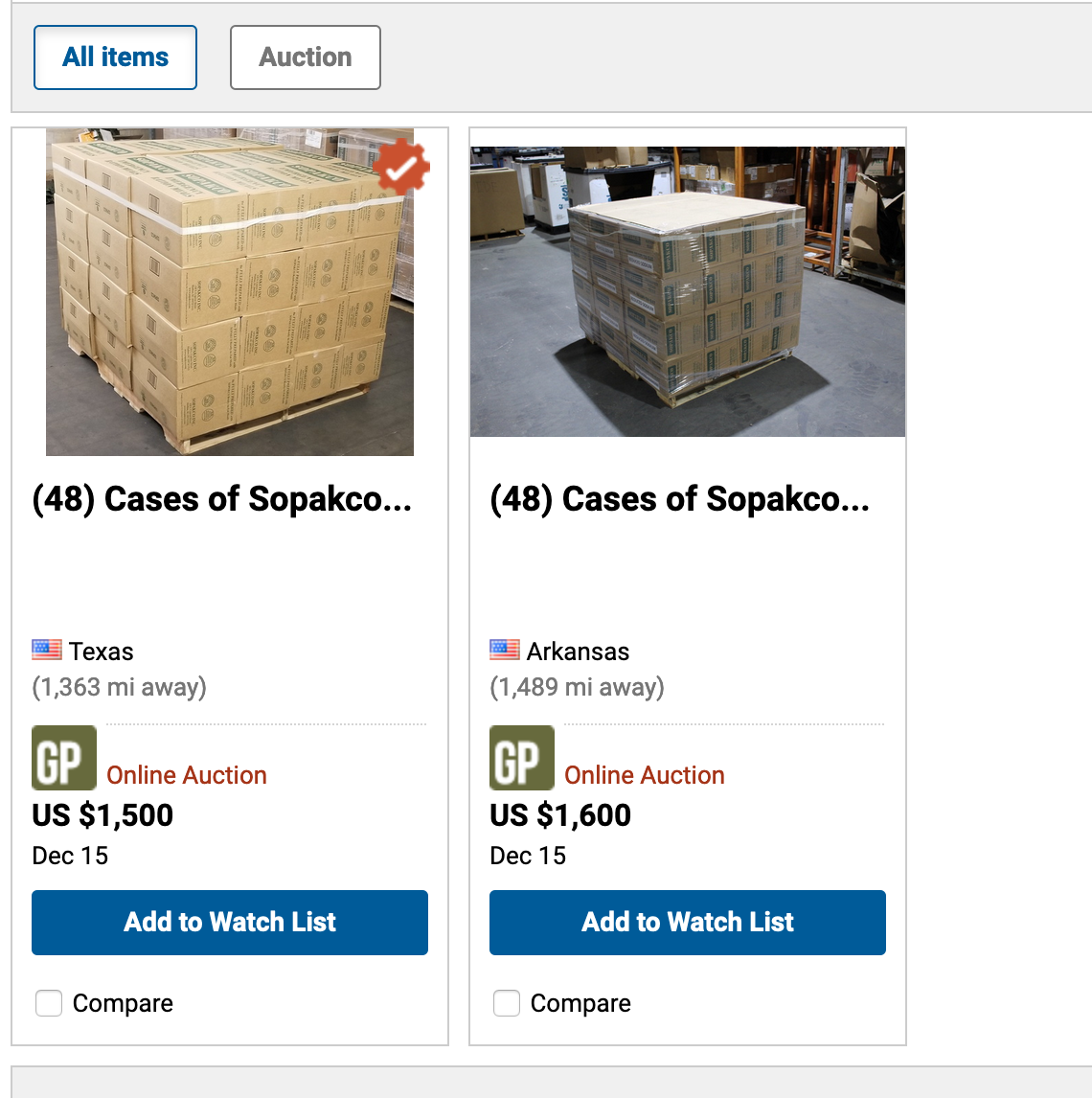Click Online Auction label on the $1,500 listing
The height and width of the screenshot is (1098, 1092).
click(x=187, y=775)
